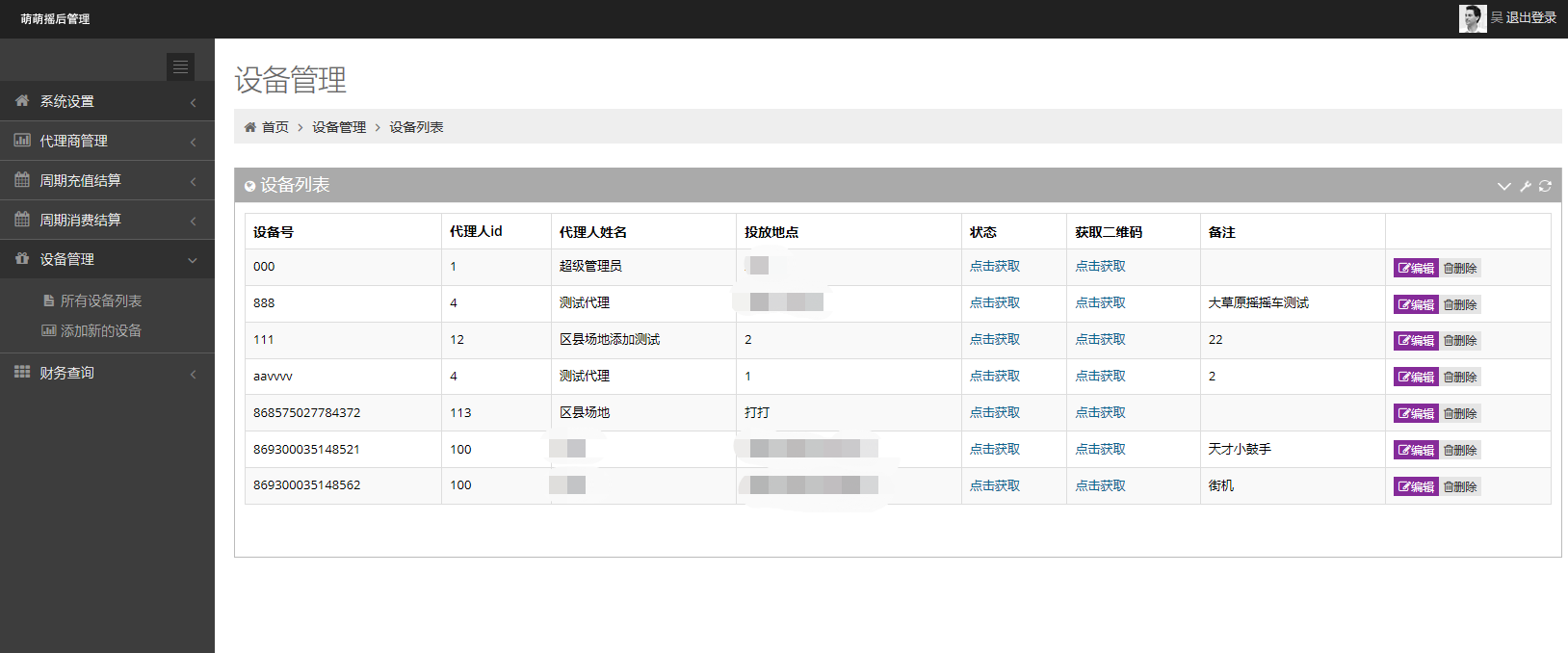Click the file icon beside 所有设备列表
The height and width of the screenshot is (653, 1568).
(x=48, y=300)
